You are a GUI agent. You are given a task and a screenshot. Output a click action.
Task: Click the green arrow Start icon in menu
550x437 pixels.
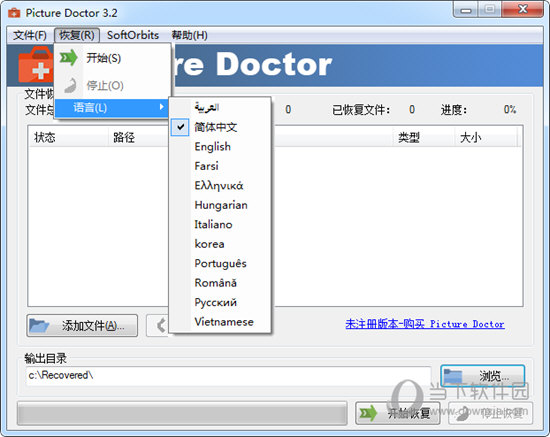68,58
